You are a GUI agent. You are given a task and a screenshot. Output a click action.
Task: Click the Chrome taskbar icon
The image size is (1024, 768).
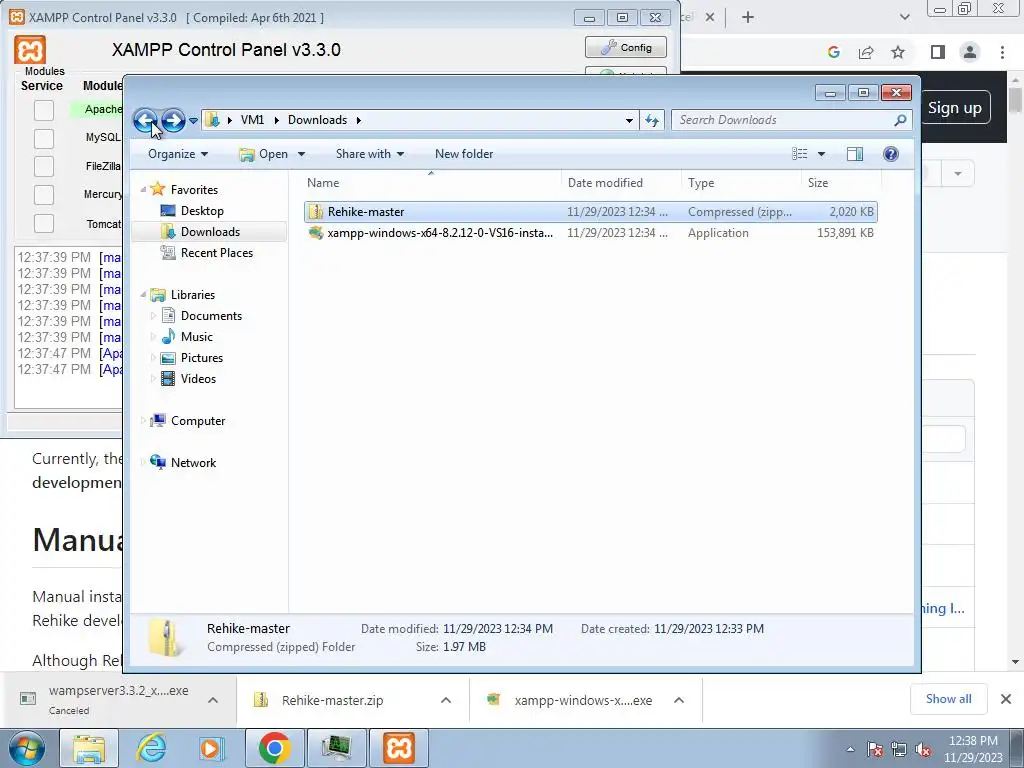(274, 748)
